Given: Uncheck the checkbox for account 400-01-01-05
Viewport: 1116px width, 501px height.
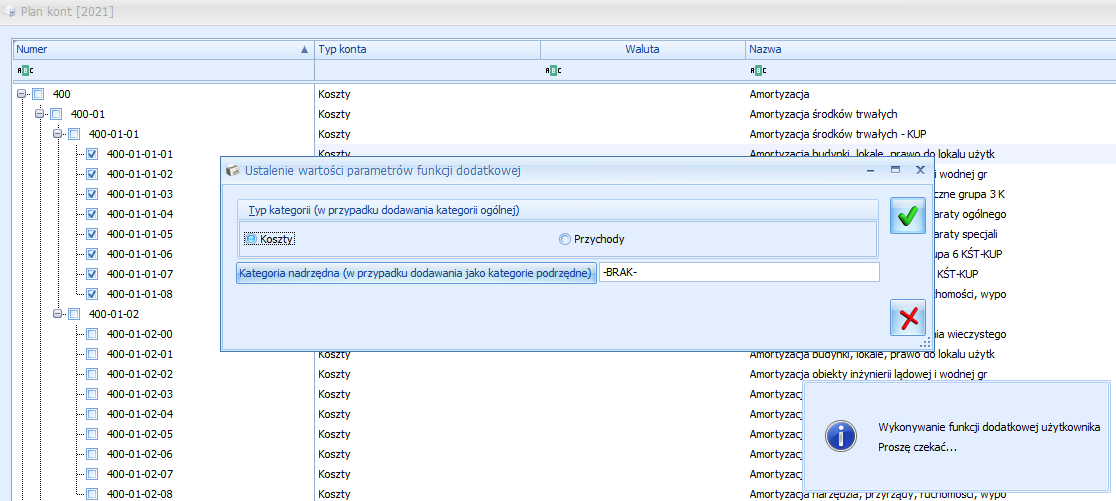Looking at the screenshot, I should [x=92, y=233].
